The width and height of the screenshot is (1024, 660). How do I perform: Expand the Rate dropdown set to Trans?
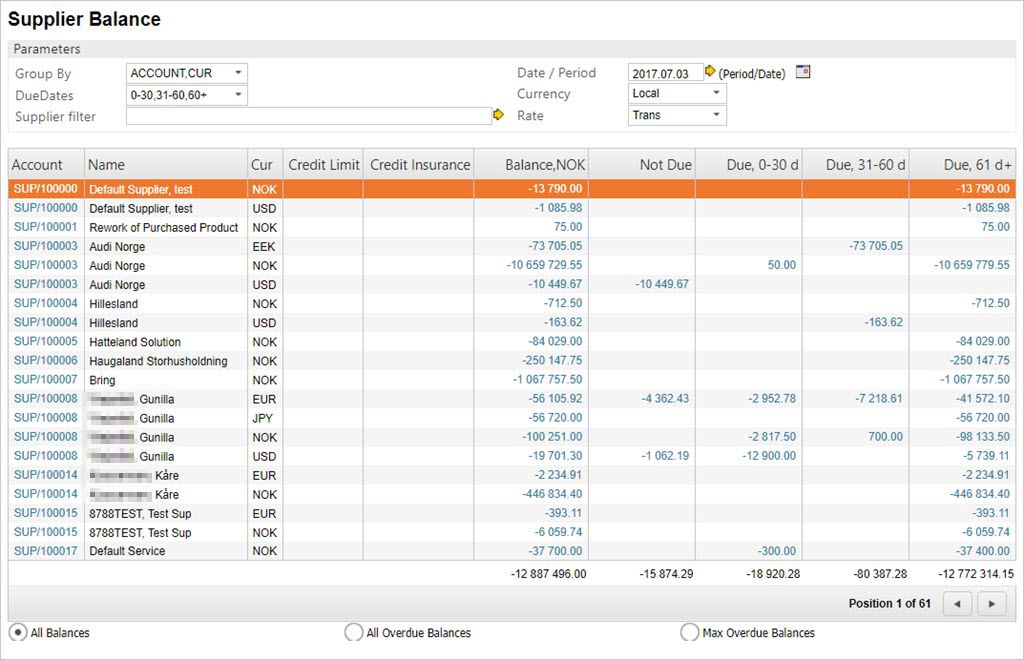coord(716,115)
